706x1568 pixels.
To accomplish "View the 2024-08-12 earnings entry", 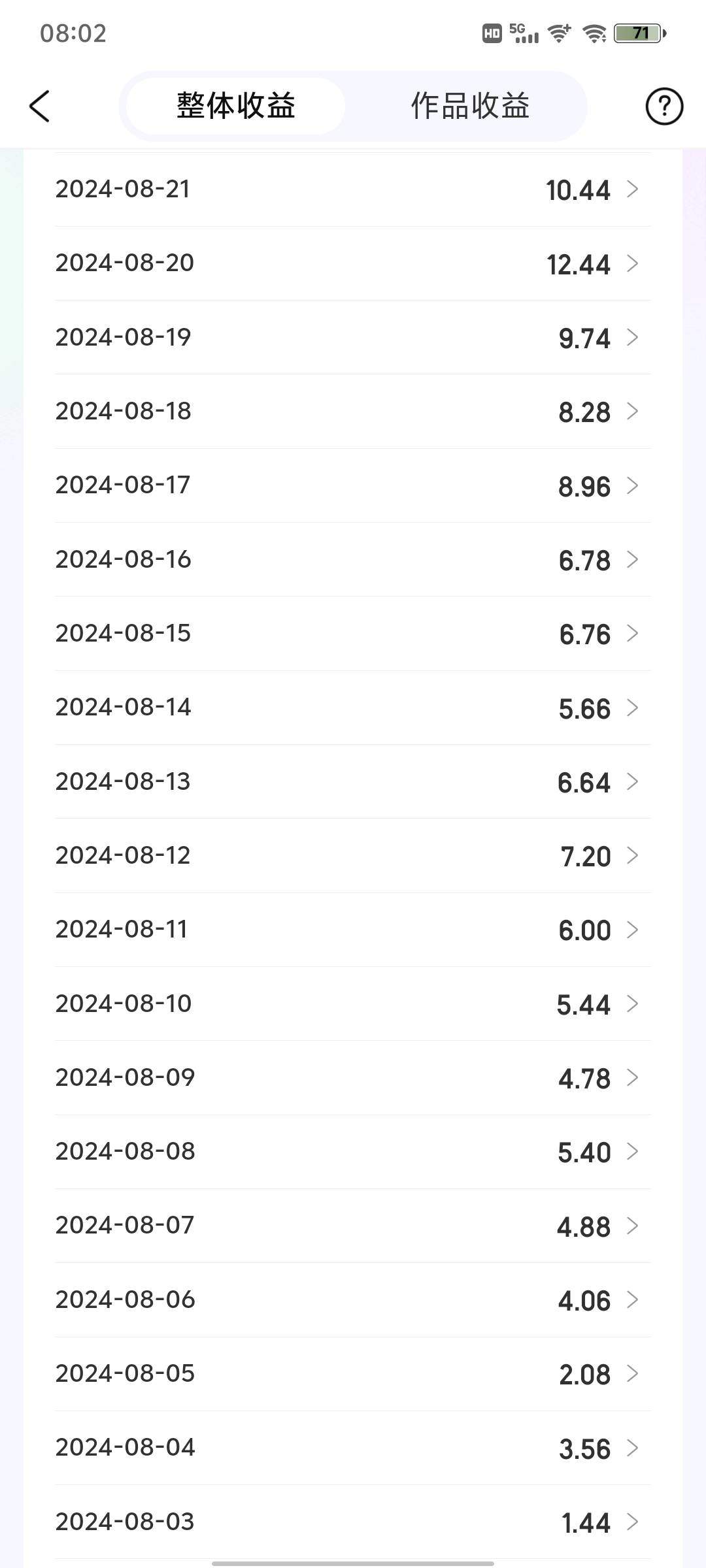I will click(x=353, y=856).
